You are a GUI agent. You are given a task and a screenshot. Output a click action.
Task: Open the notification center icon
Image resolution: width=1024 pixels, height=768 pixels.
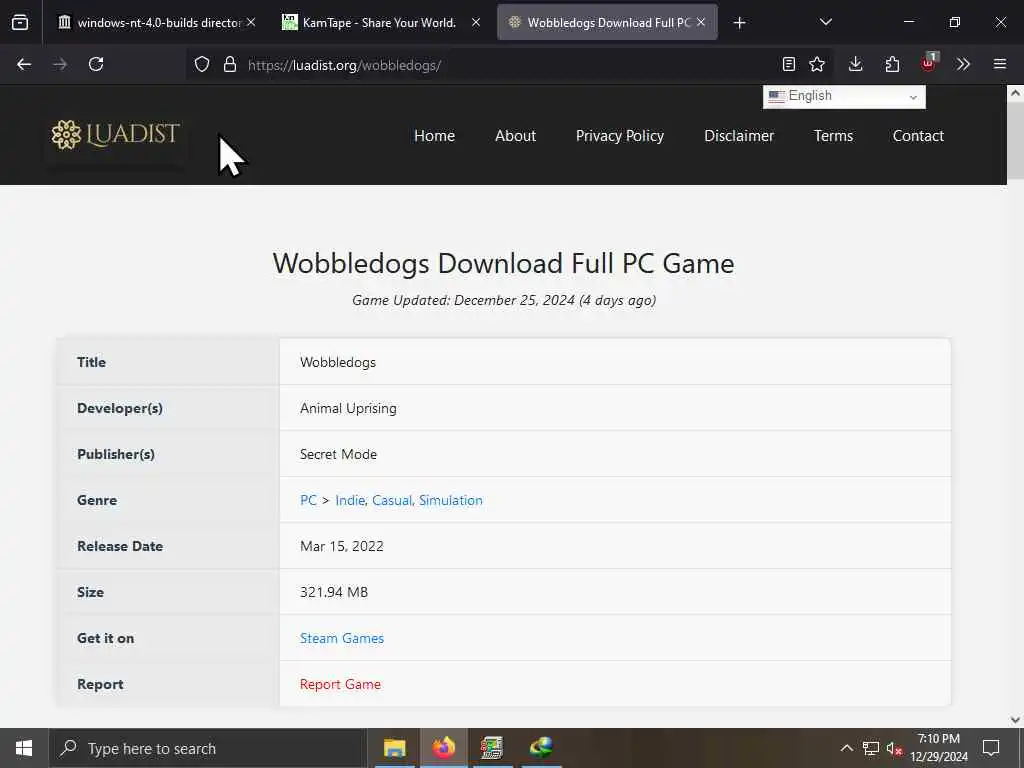click(x=991, y=748)
